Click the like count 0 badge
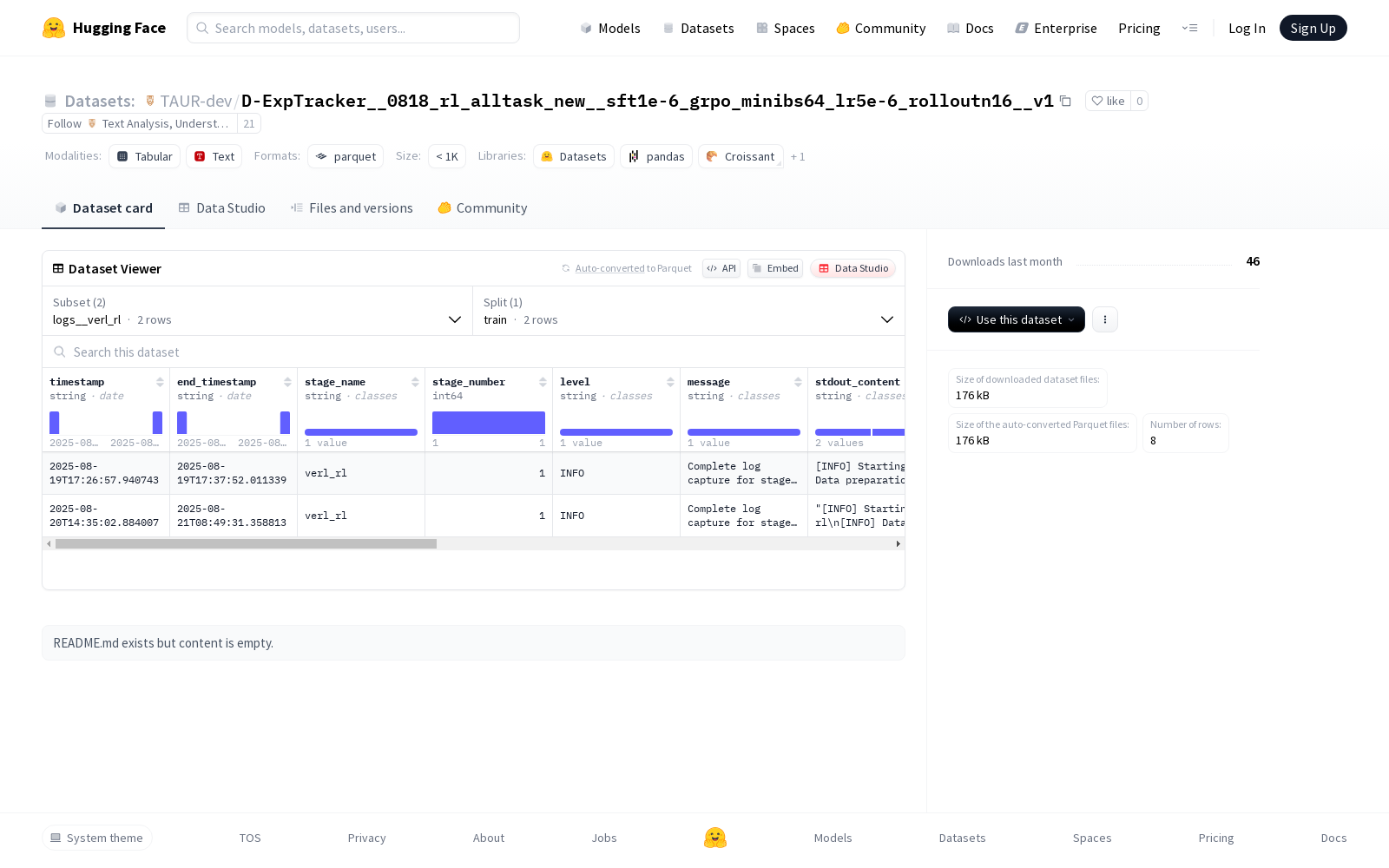 [1140, 102]
